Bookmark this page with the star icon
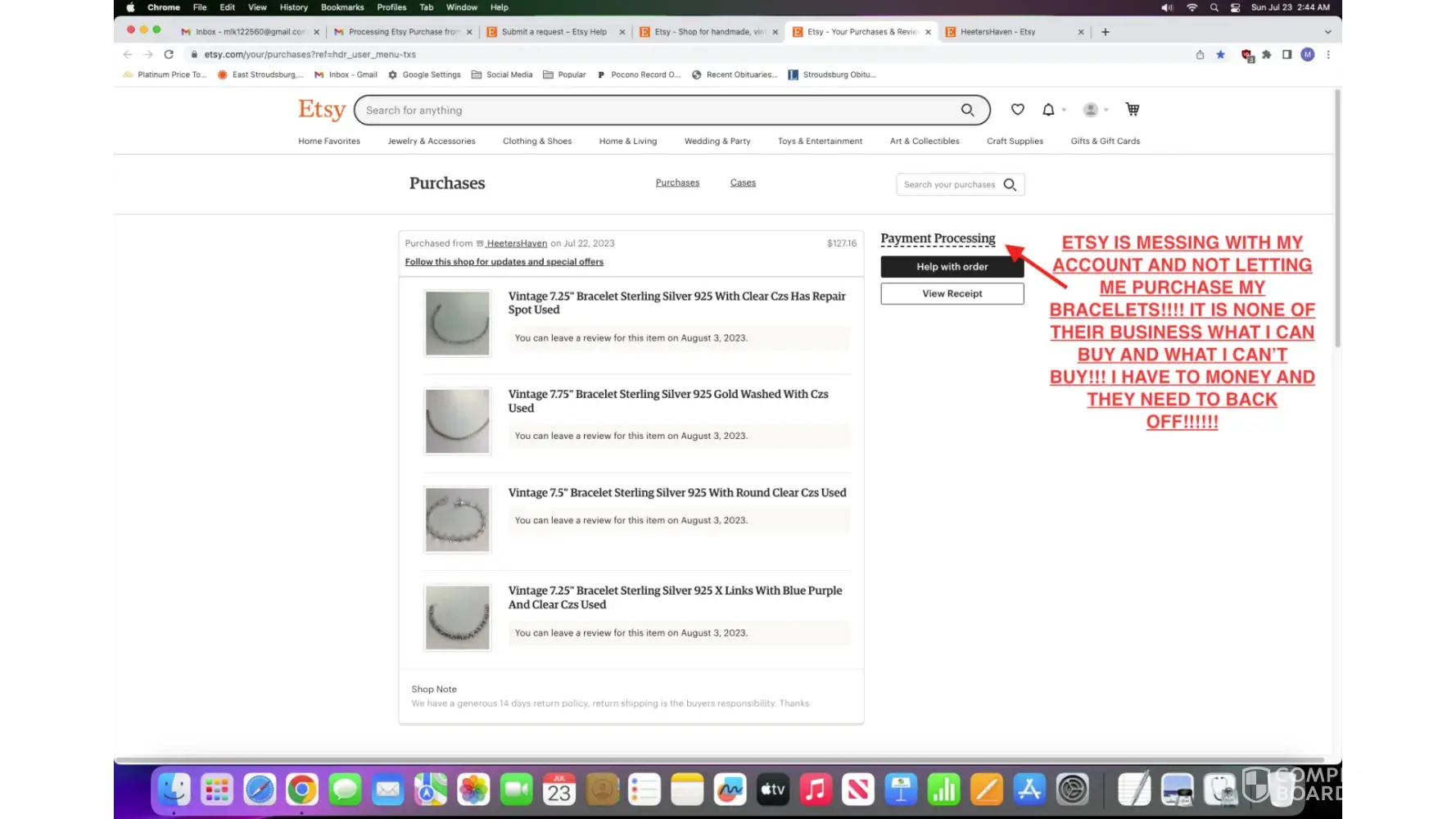This screenshot has width=1456, height=819. click(x=1220, y=55)
